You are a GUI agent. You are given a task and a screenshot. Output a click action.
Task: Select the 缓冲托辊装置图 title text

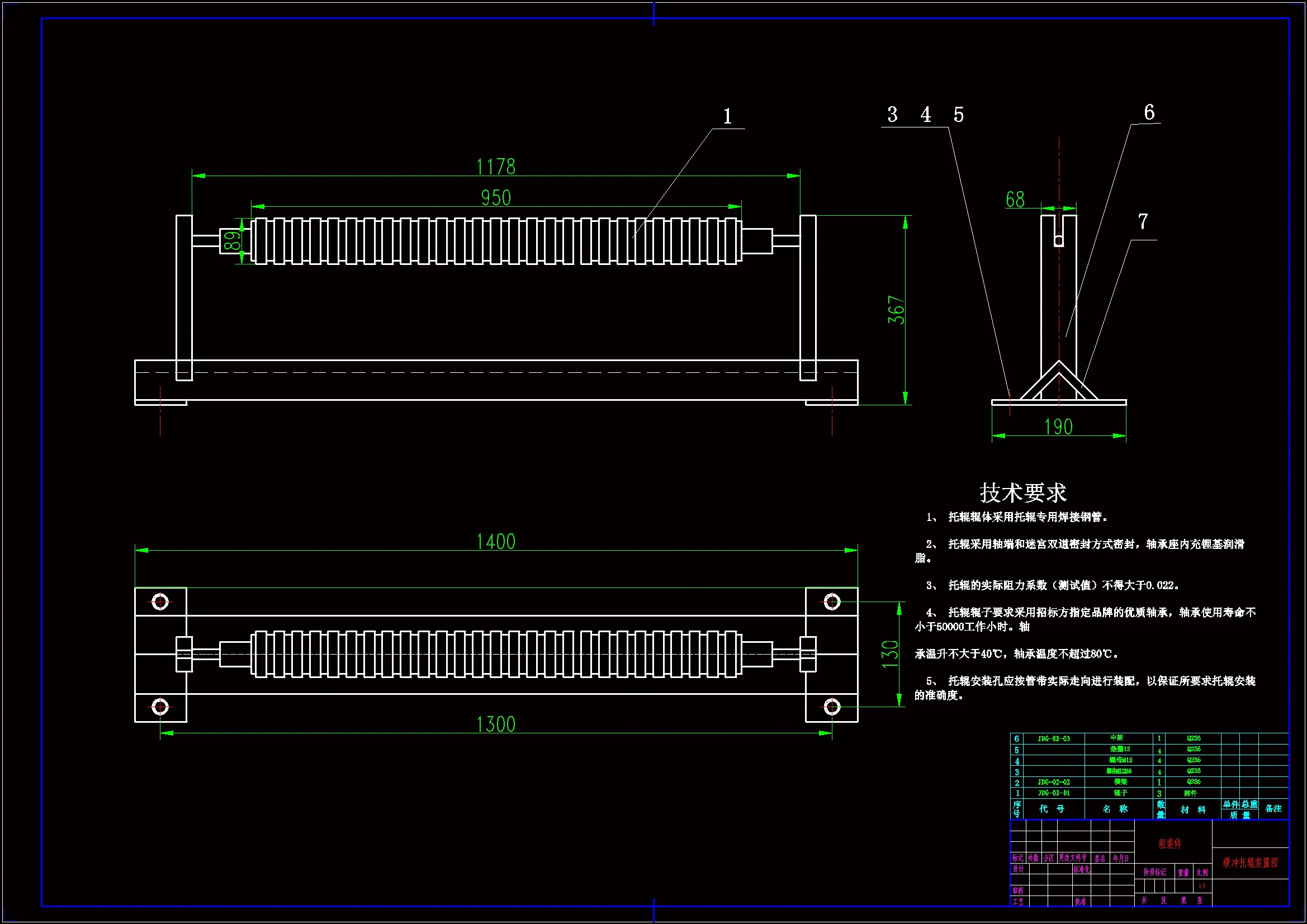[1250, 863]
